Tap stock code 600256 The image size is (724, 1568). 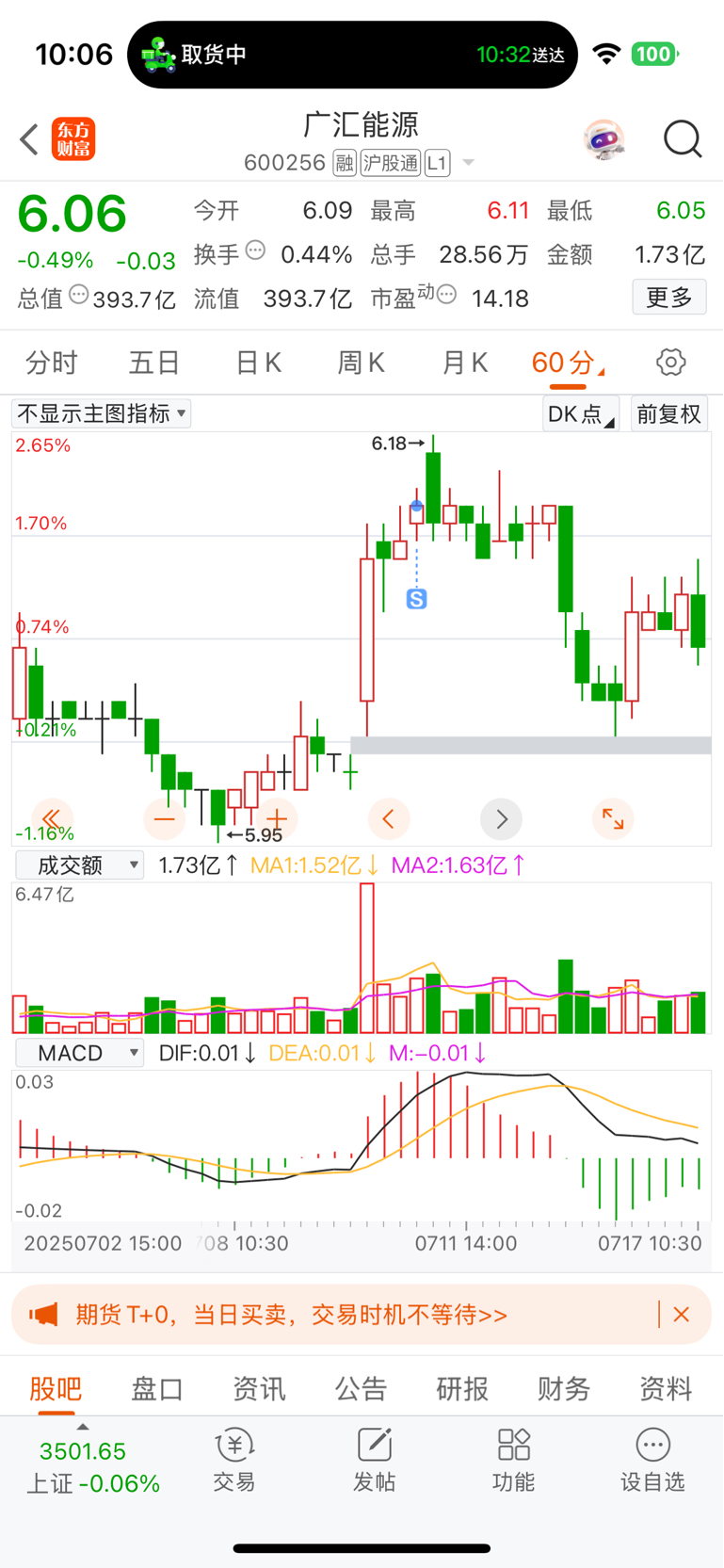284,163
